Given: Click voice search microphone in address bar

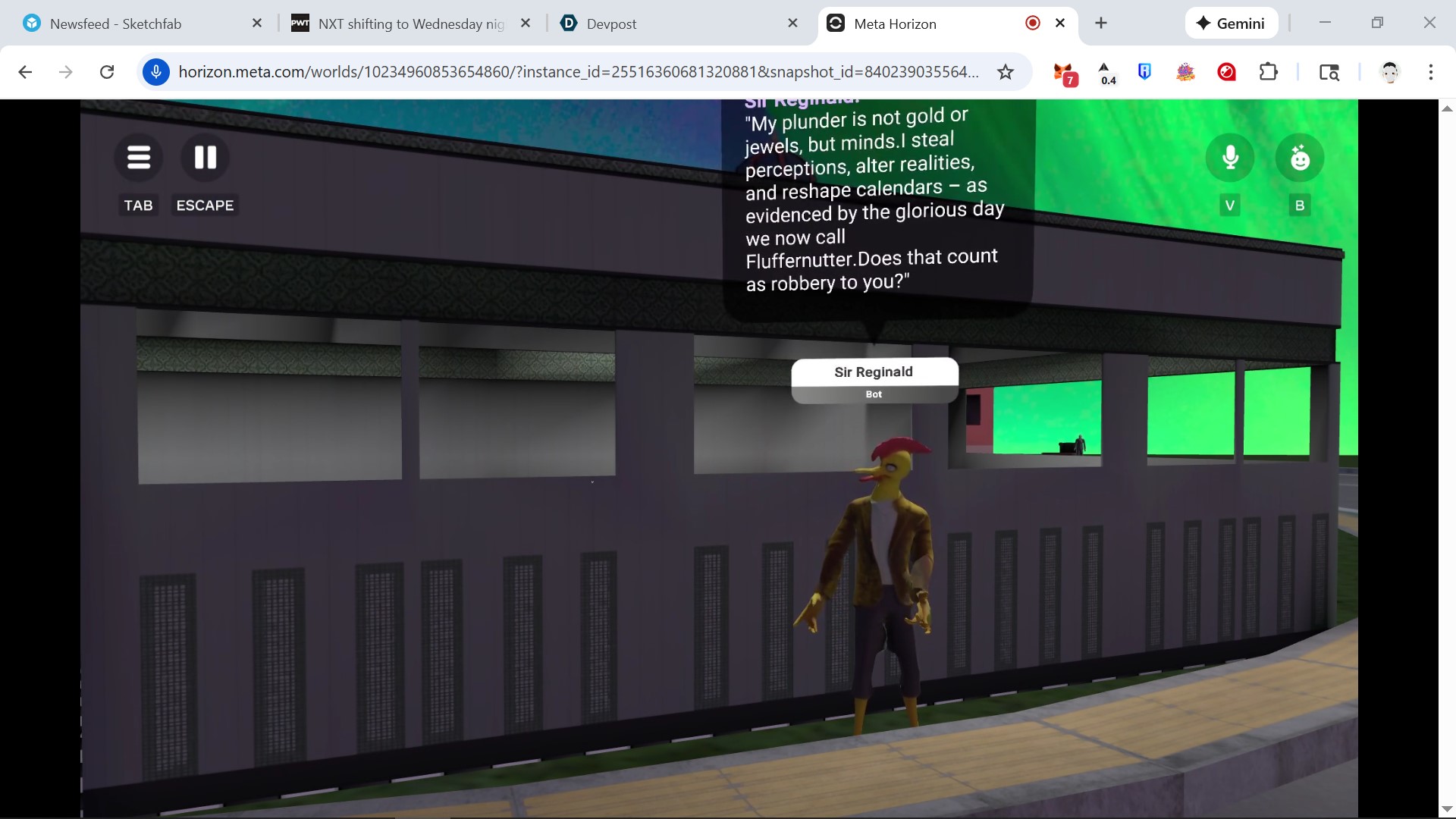Looking at the screenshot, I should (x=156, y=72).
